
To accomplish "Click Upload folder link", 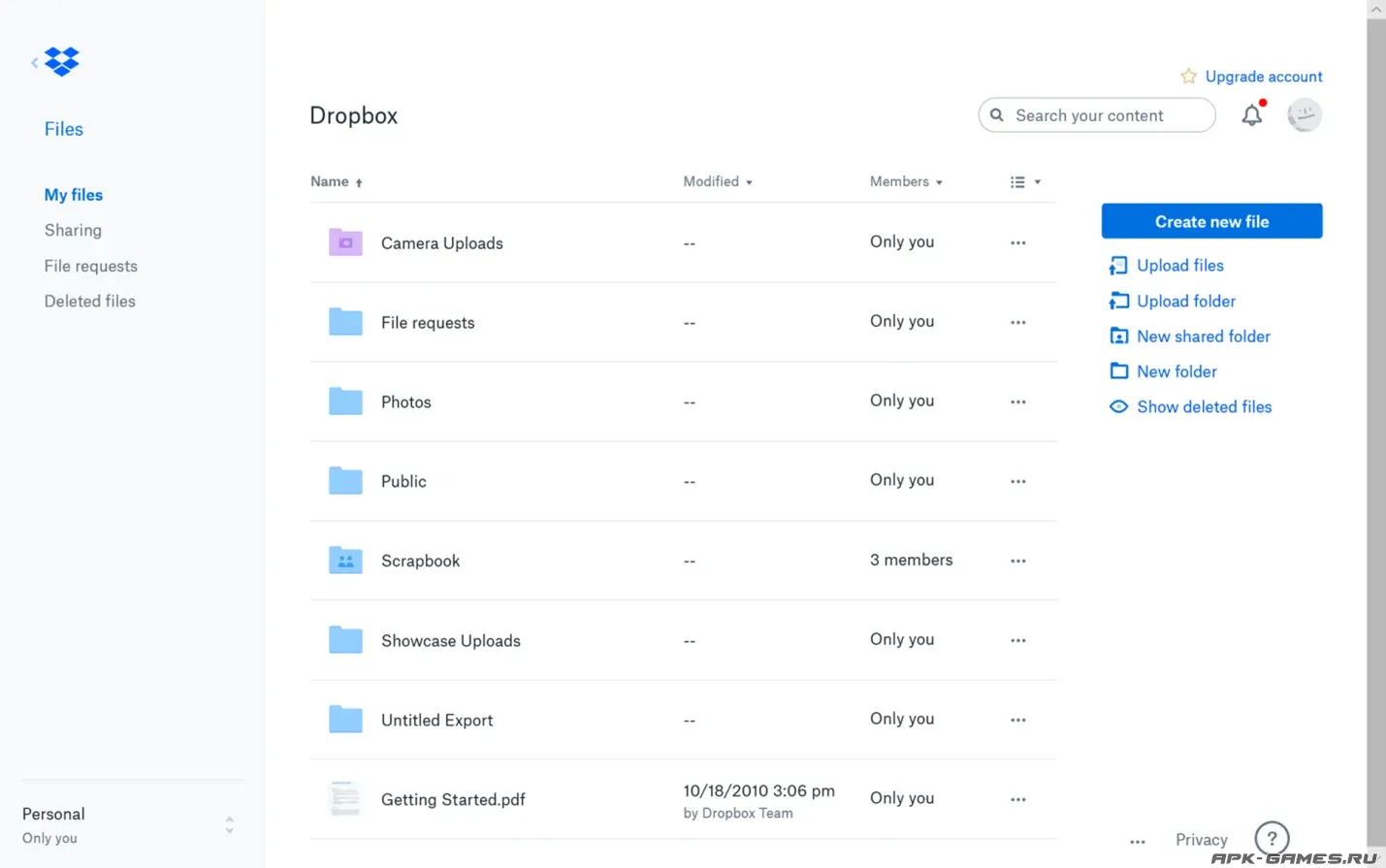I will coord(1186,301).
